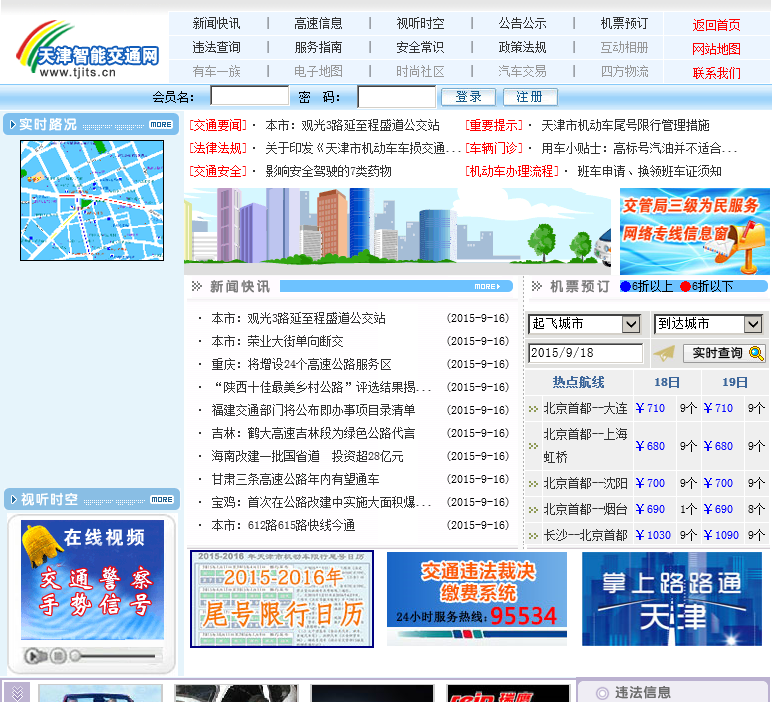Click the red 6折以下 legend dot
The width and height of the screenshot is (772, 702).
(685, 287)
